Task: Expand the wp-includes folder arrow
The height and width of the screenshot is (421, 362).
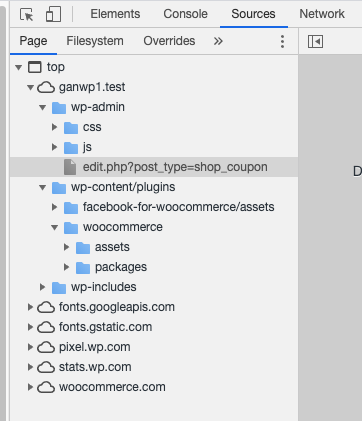Action: coord(43,287)
